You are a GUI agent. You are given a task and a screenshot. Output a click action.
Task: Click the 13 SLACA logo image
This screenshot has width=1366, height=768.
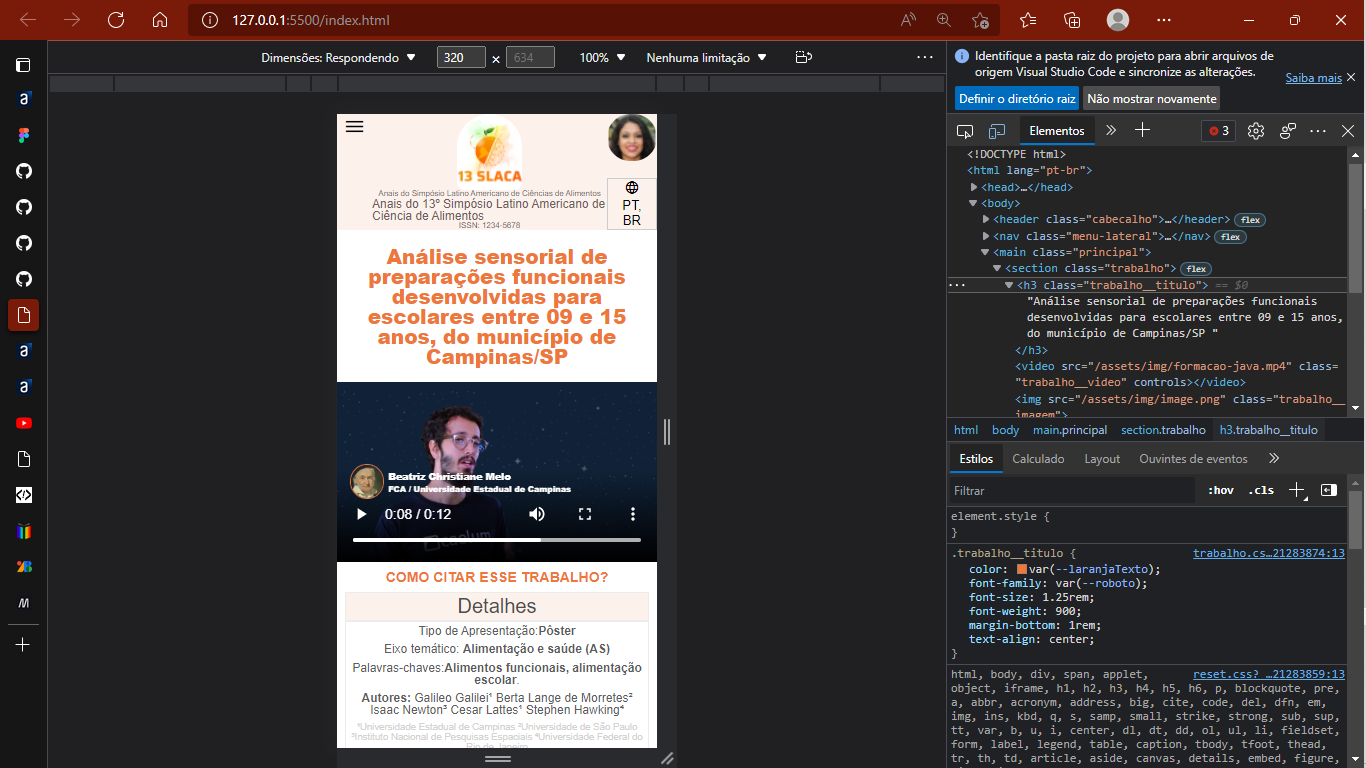(489, 150)
